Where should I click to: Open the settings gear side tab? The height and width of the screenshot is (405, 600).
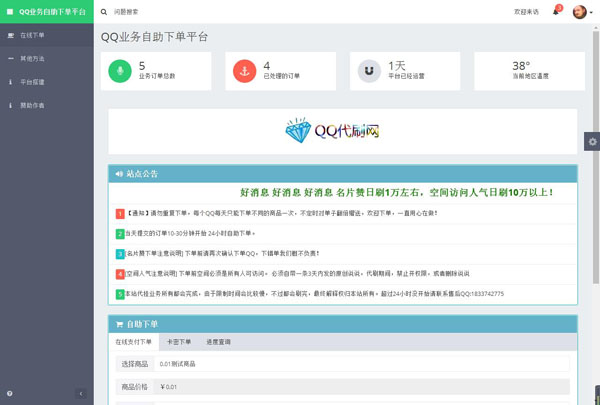coord(592,142)
